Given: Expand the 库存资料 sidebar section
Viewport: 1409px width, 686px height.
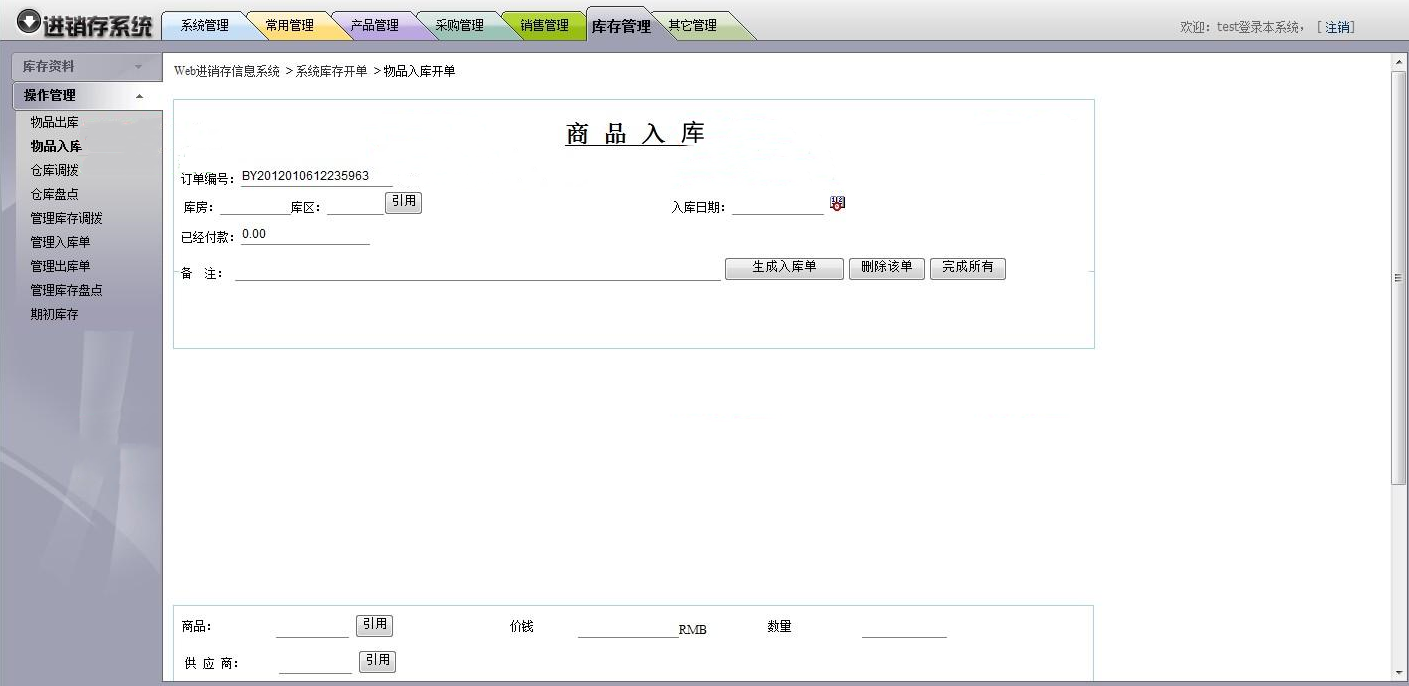Looking at the screenshot, I should click(x=85, y=67).
